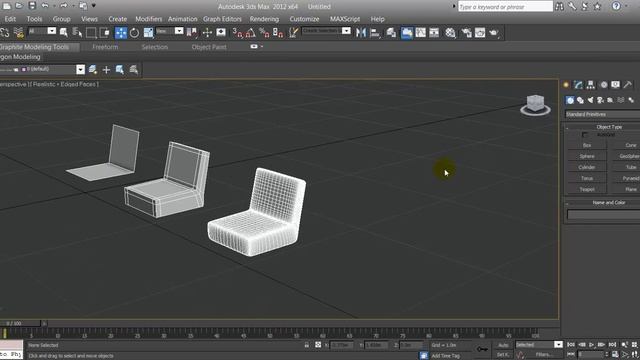Toggle Window/Crossing selection mode
Image resolution: width=640 pixels, height=360 pixels.
point(104,33)
